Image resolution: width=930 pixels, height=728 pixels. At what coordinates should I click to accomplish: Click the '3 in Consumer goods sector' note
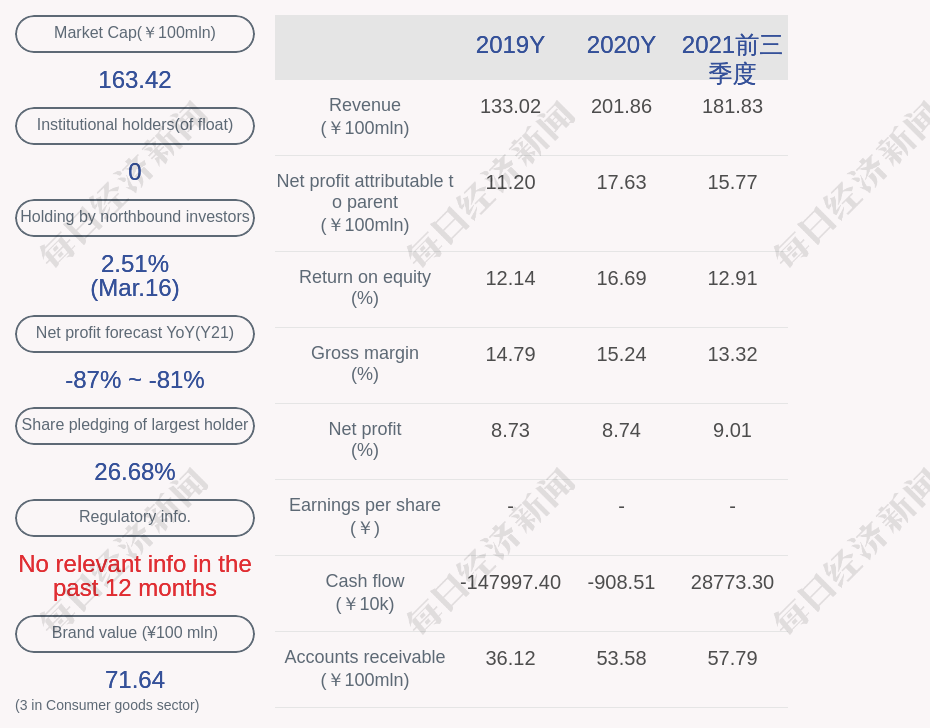pyautogui.click(x=107, y=705)
